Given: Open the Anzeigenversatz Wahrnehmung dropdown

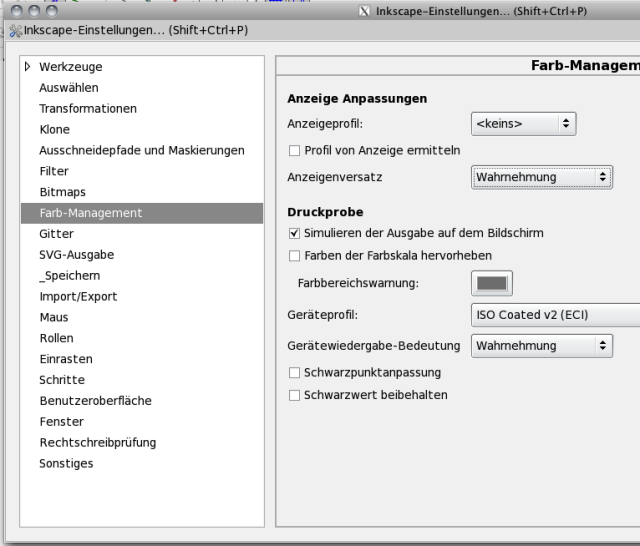Looking at the screenshot, I should 542,177.
